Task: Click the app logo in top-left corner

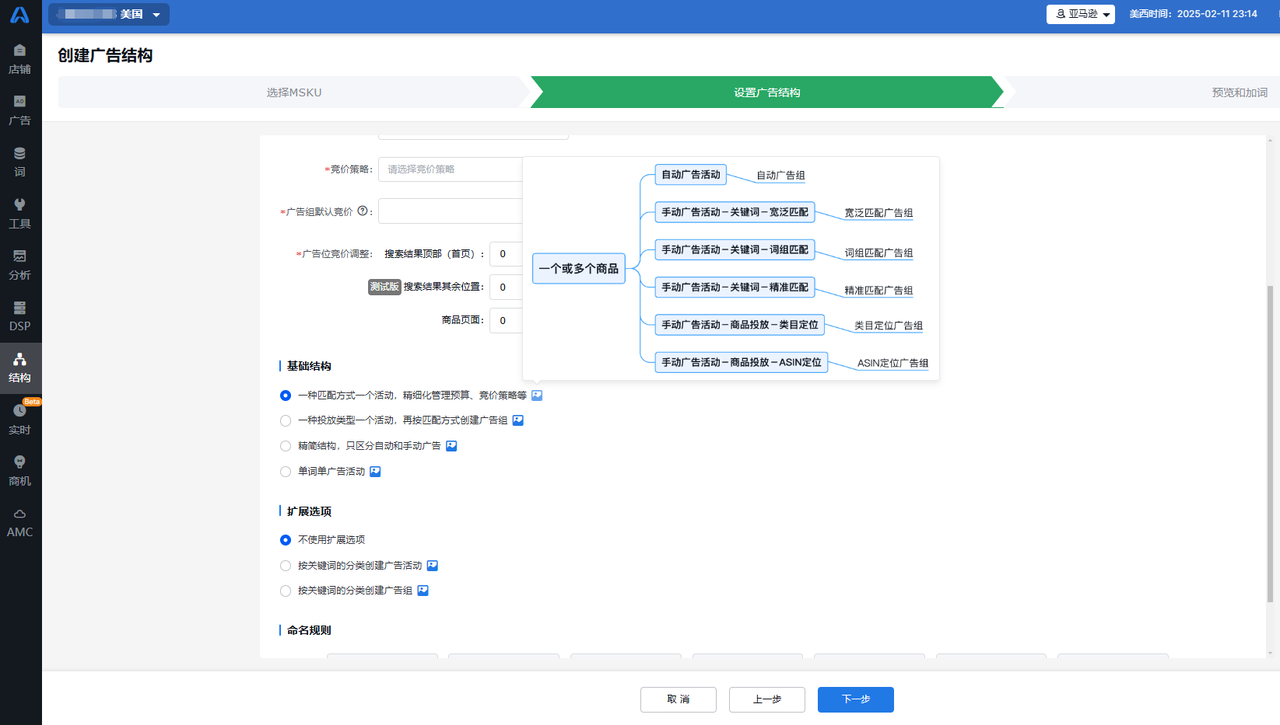Action: tap(20, 15)
